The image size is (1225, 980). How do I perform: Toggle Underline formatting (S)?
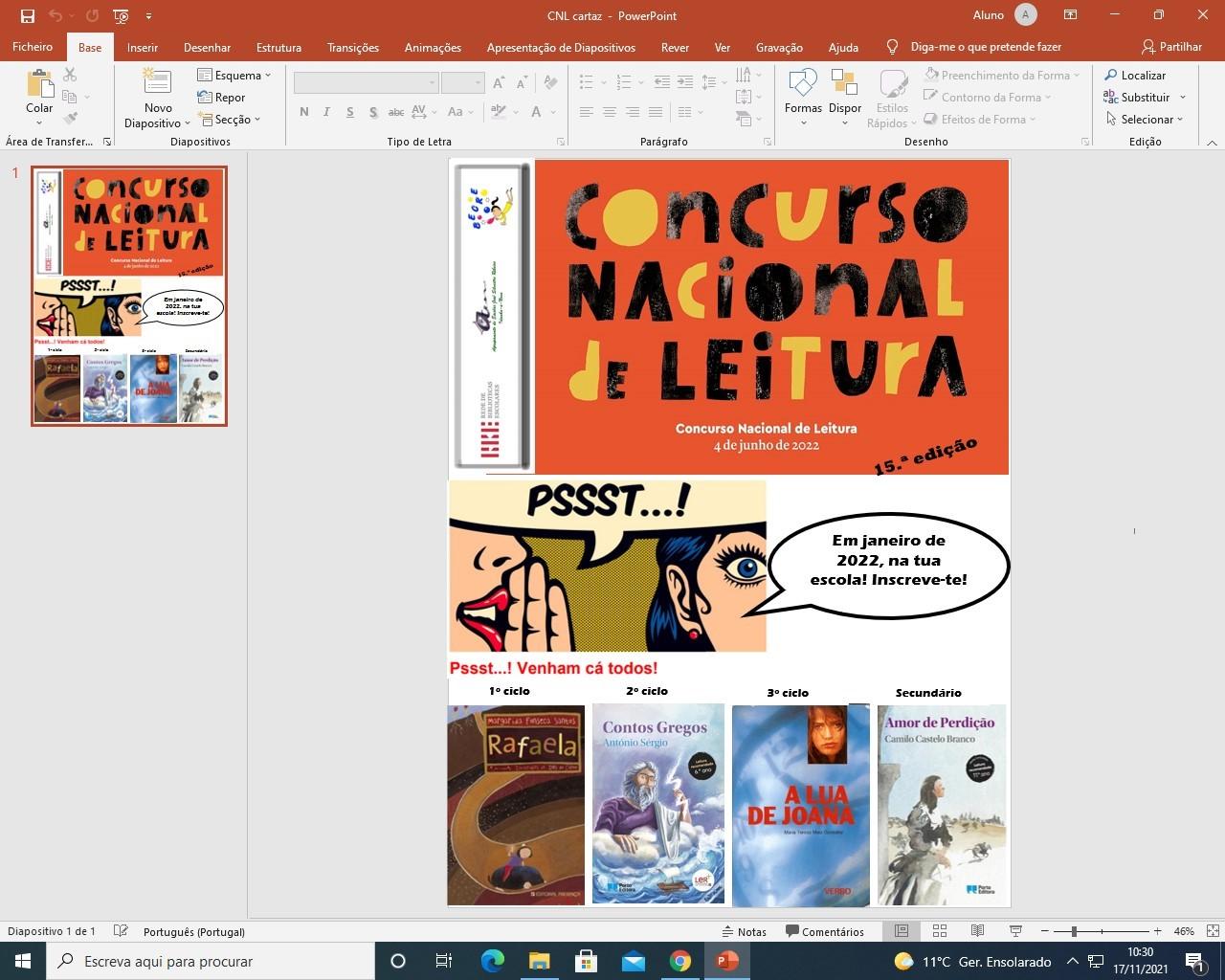(349, 112)
